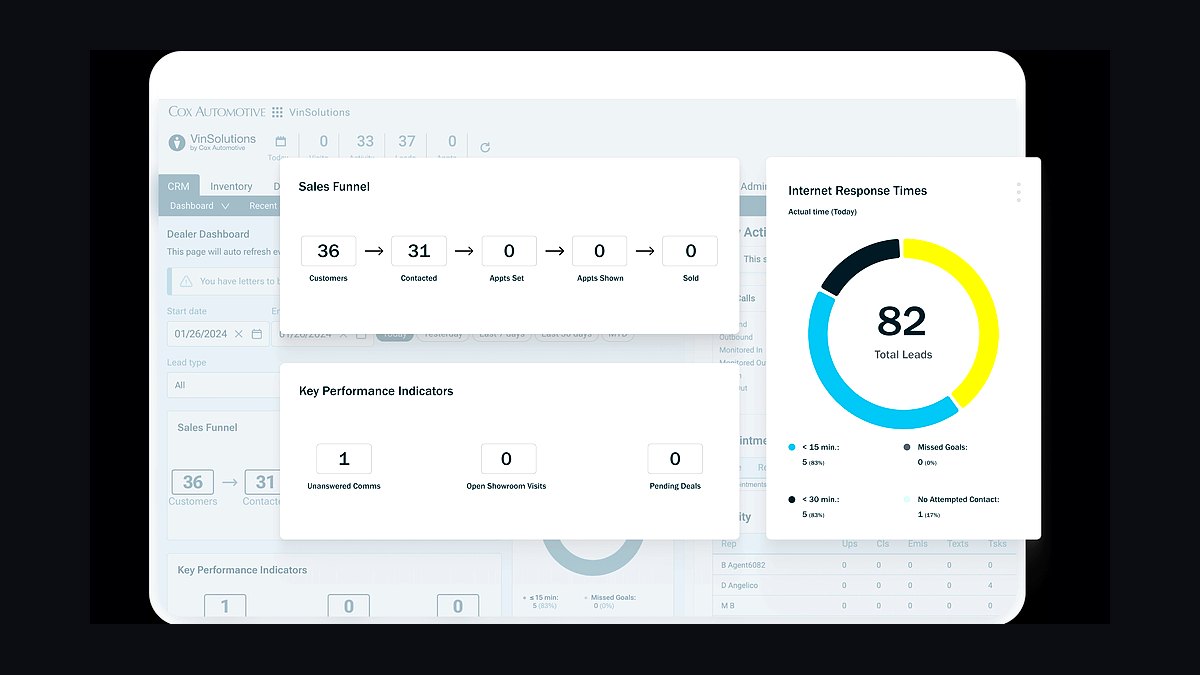Click the VinSolutions round logo icon
Screen dimensions: 1200x675
(177, 142)
